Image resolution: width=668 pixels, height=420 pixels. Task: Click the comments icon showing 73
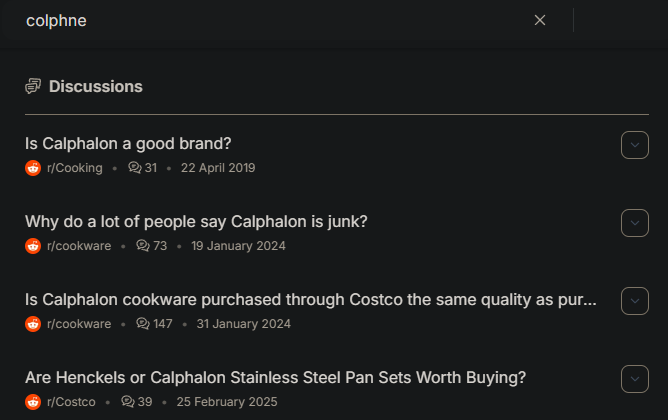click(143, 245)
